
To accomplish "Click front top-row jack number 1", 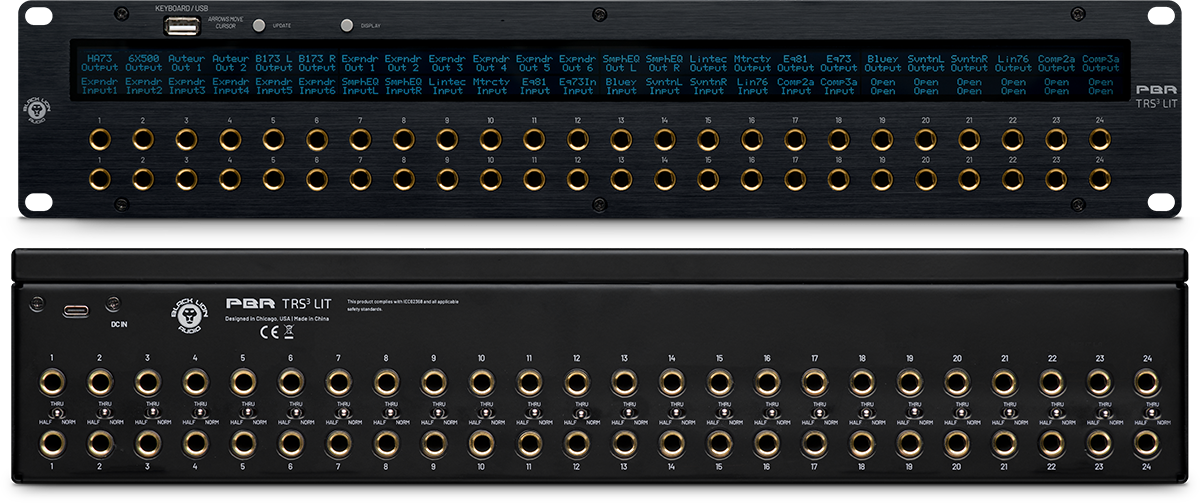I will 99,139.
